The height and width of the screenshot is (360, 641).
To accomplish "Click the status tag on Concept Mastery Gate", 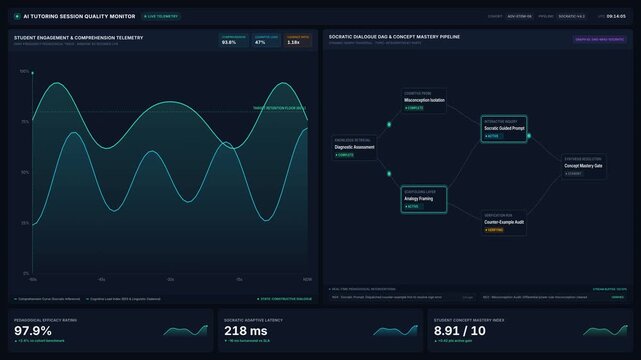I will 574,174.
